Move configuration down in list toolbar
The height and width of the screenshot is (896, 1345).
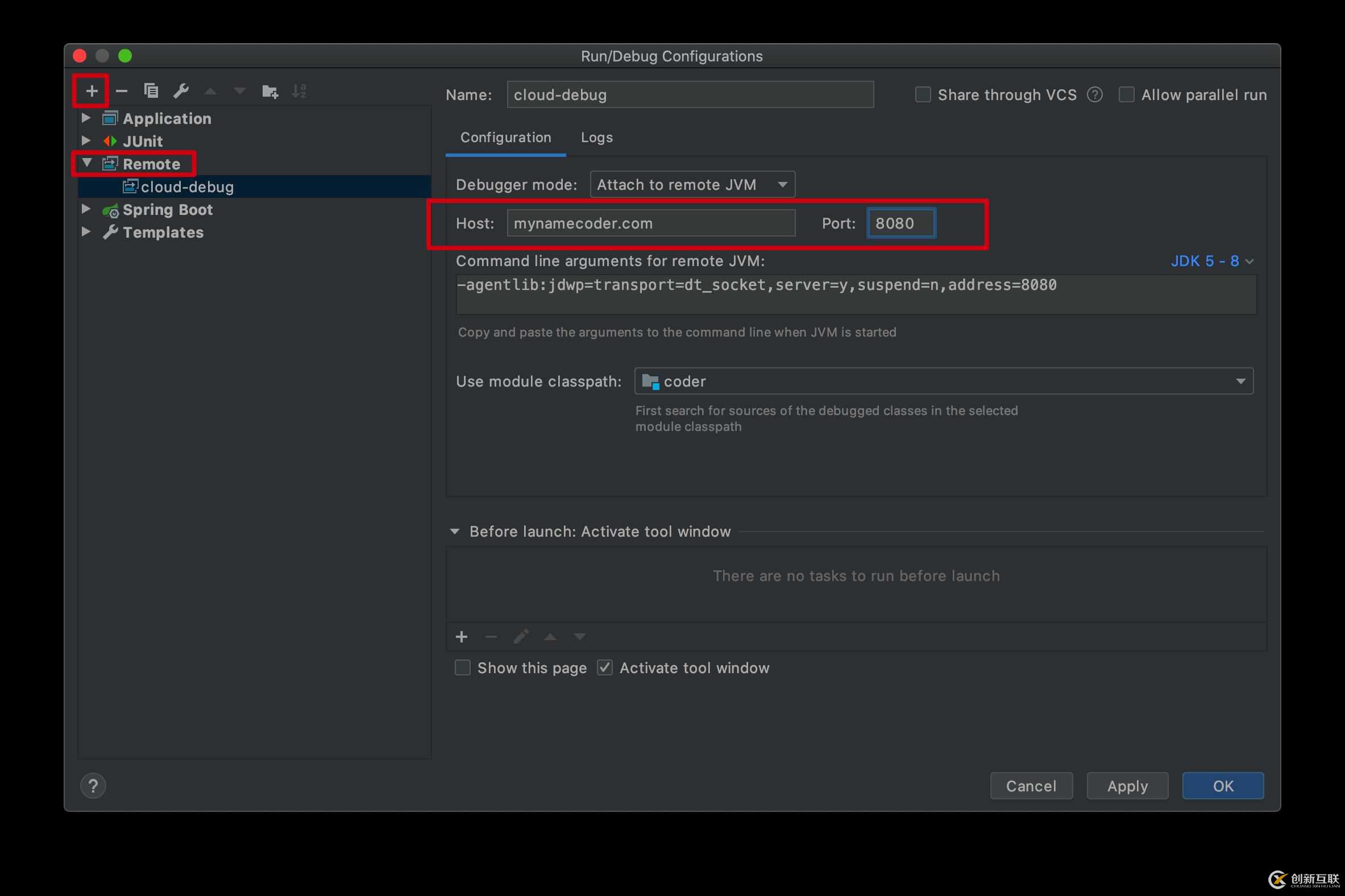click(x=240, y=91)
